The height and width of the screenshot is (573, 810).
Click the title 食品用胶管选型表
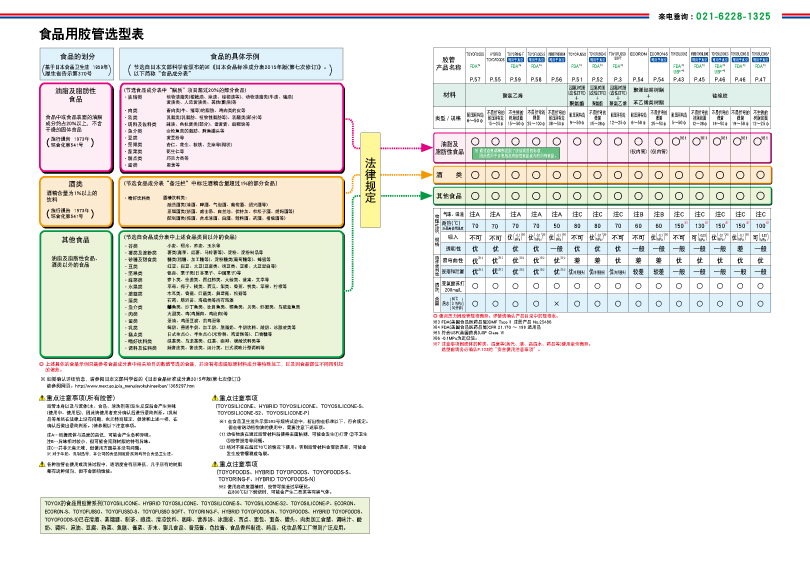(x=91, y=34)
